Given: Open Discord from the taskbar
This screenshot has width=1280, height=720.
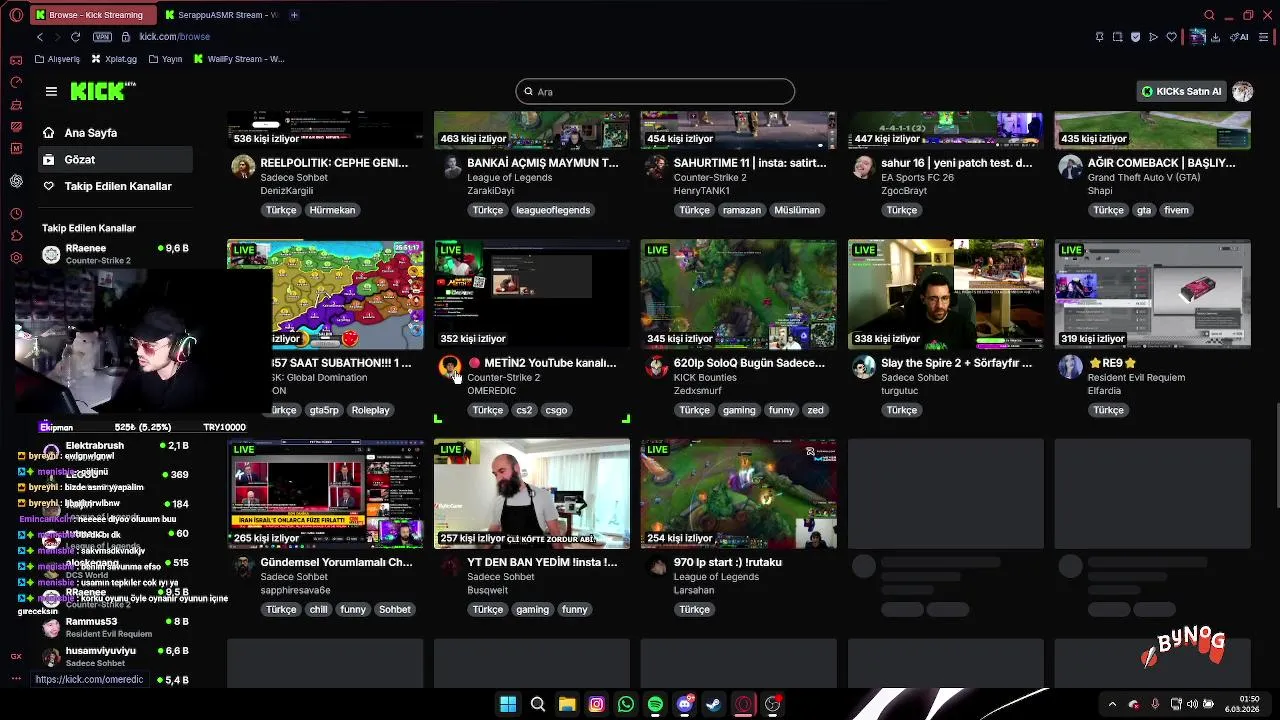Looking at the screenshot, I should [x=684, y=704].
